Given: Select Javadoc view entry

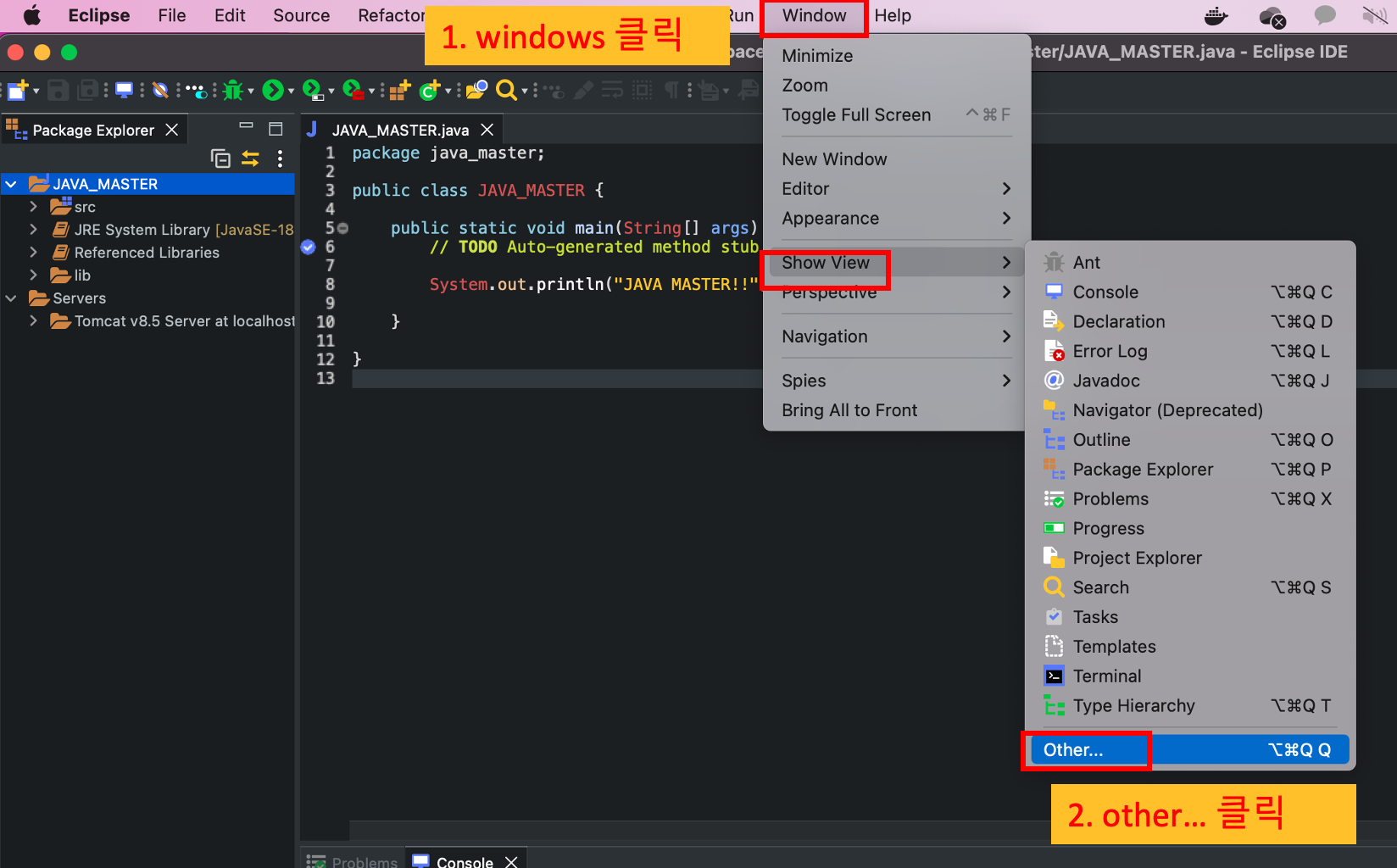Looking at the screenshot, I should [1190, 381].
